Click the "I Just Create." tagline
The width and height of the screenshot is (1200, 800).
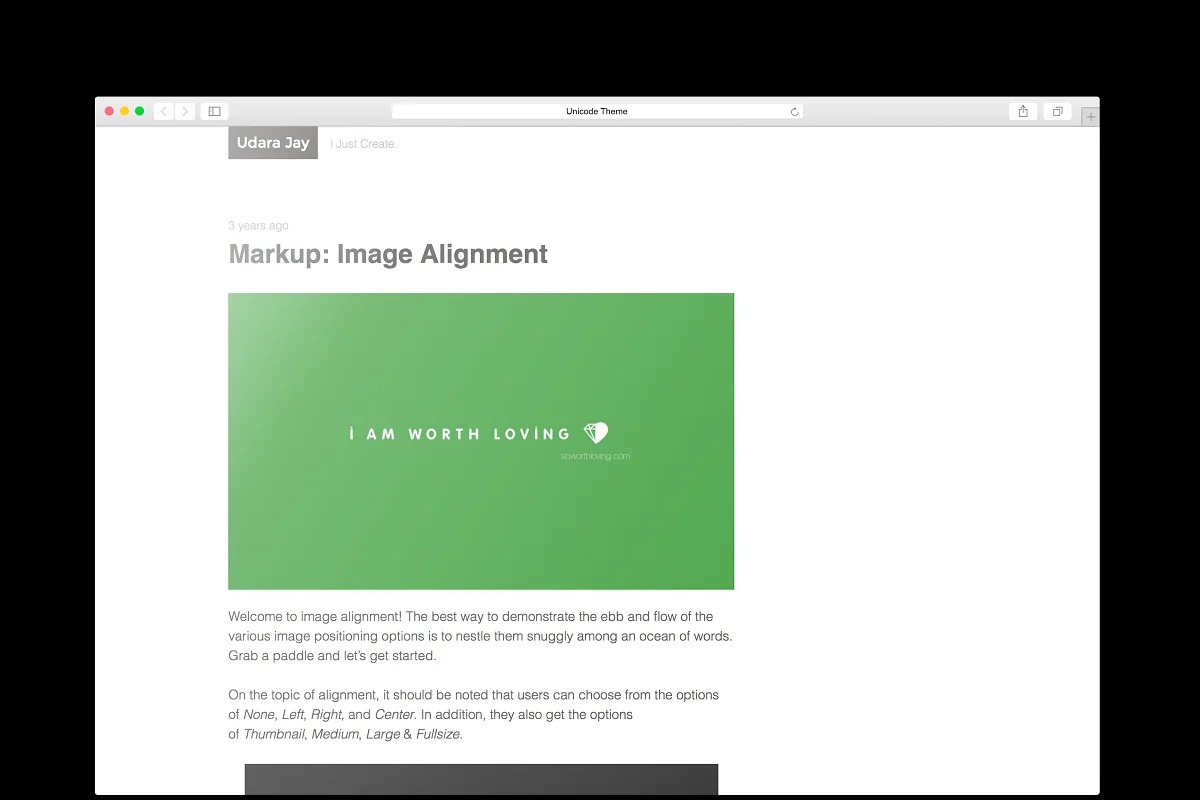pyautogui.click(x=364, y=144)
